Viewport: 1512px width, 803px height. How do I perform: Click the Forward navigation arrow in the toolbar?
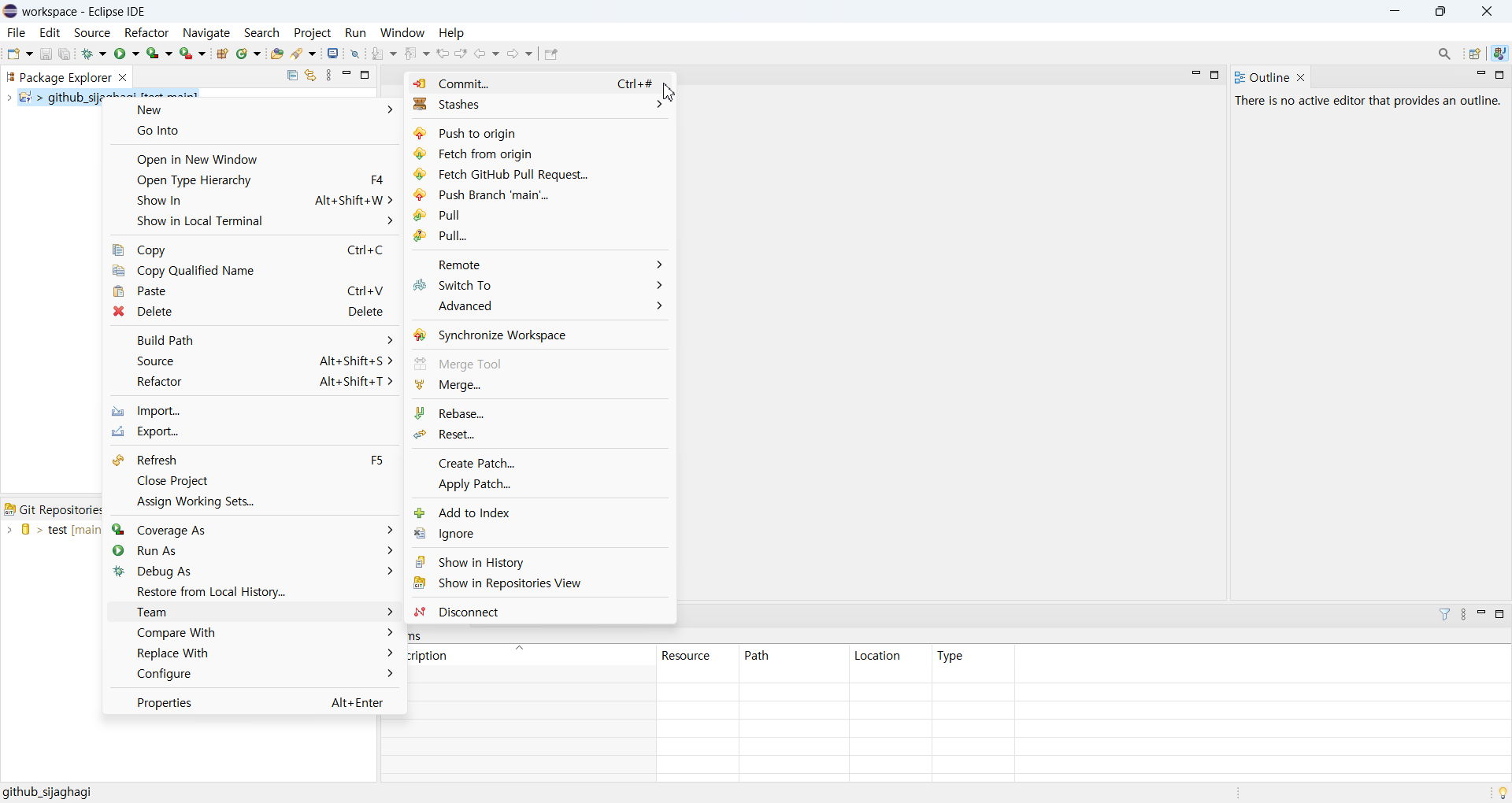click(513, 54)
